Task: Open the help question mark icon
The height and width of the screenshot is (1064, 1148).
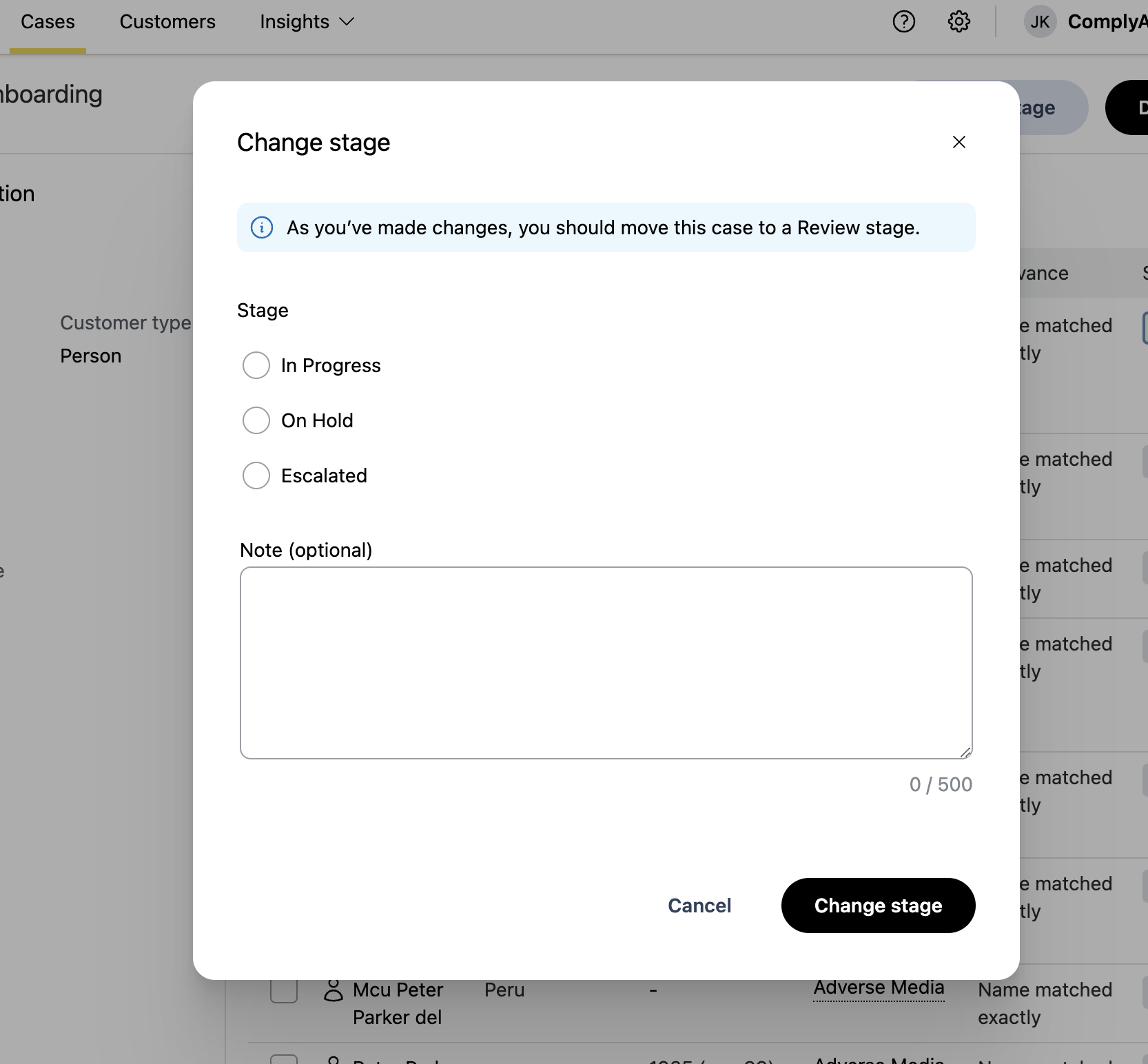Action: pos(903,22)
